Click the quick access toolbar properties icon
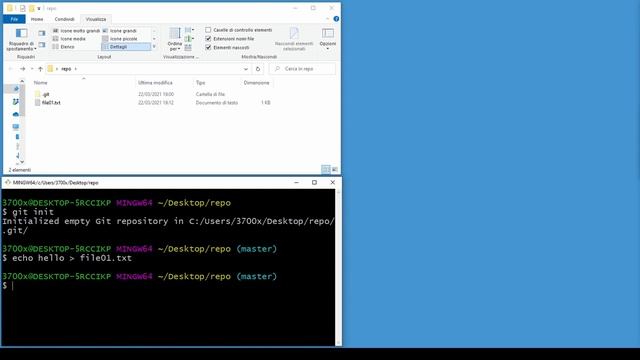This screenshot has width=640, height=360. coord(23,8)
